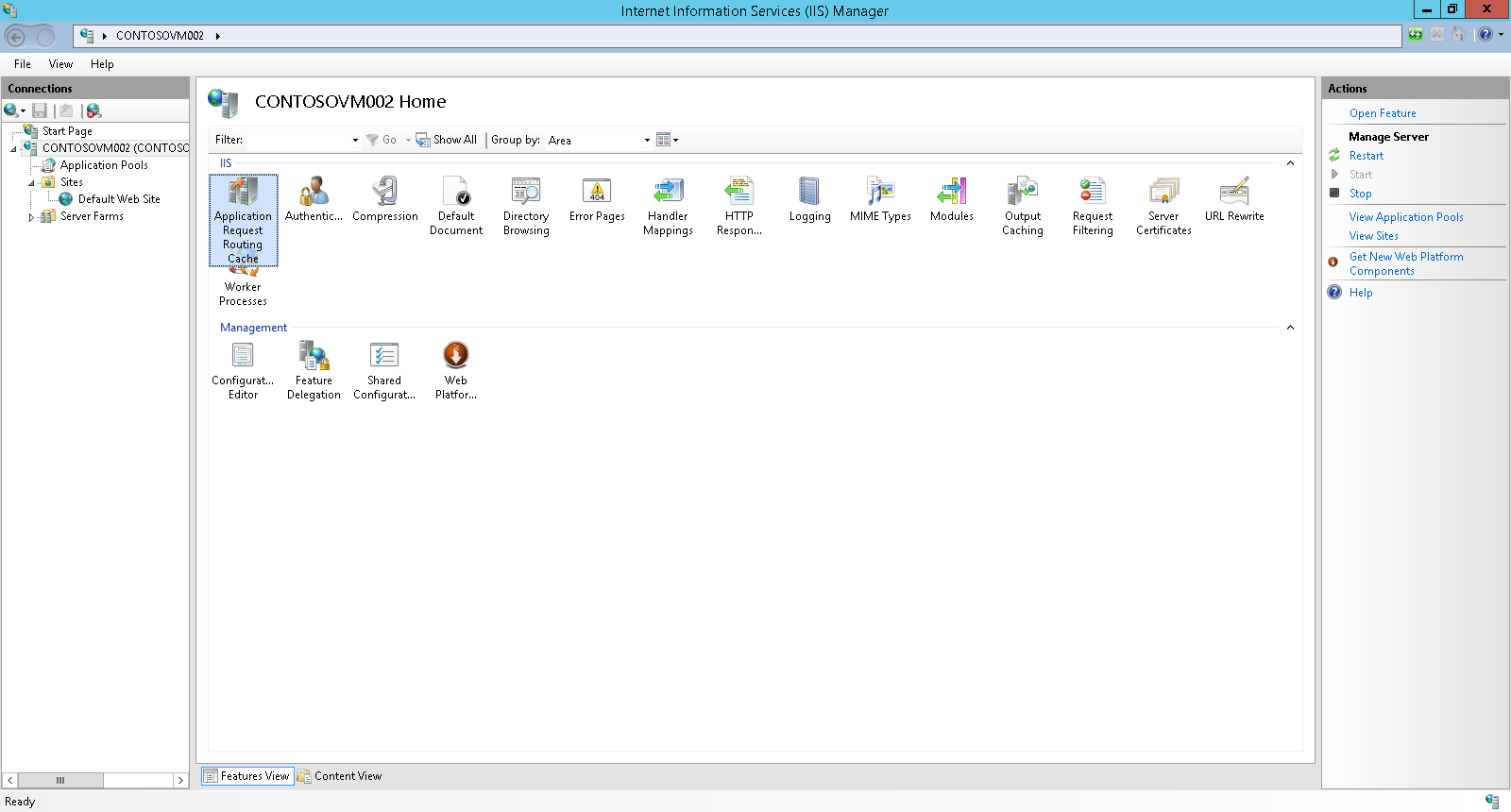
Task: Open Default Document feature
Action: pyautogui.click(x=455, y=207)
